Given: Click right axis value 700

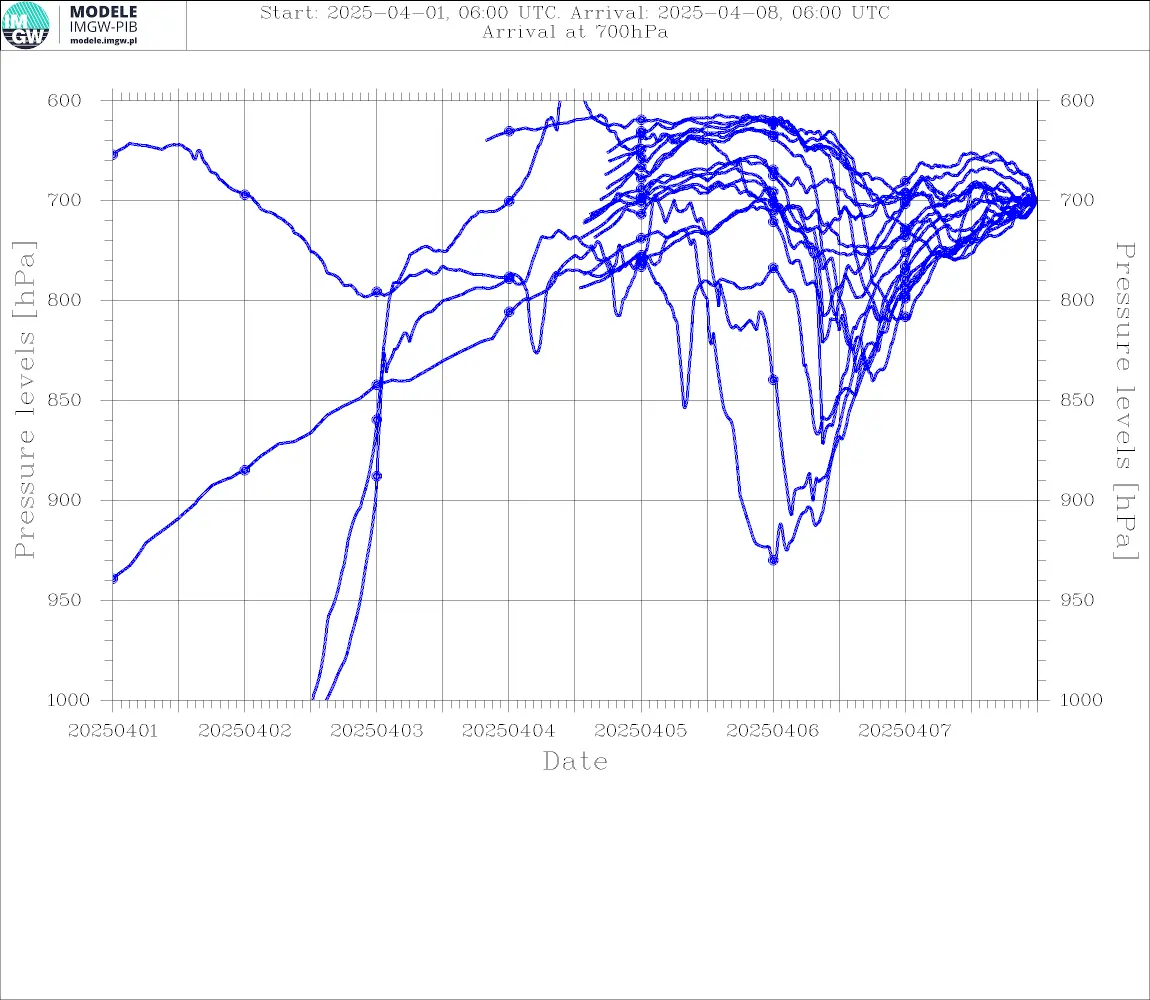Looking at the screenshot, I should pos(1077,200).
